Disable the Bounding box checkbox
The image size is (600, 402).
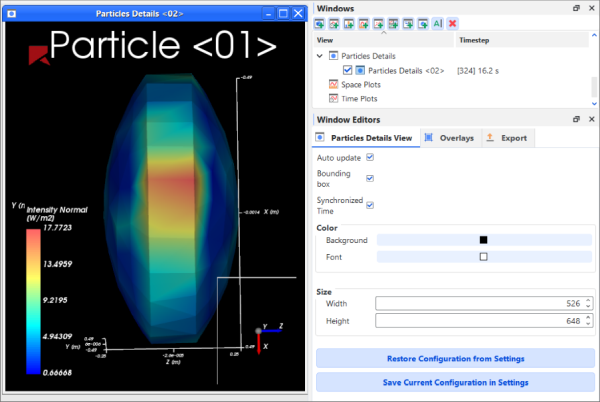pyautogui.click(x=370, y=179)
